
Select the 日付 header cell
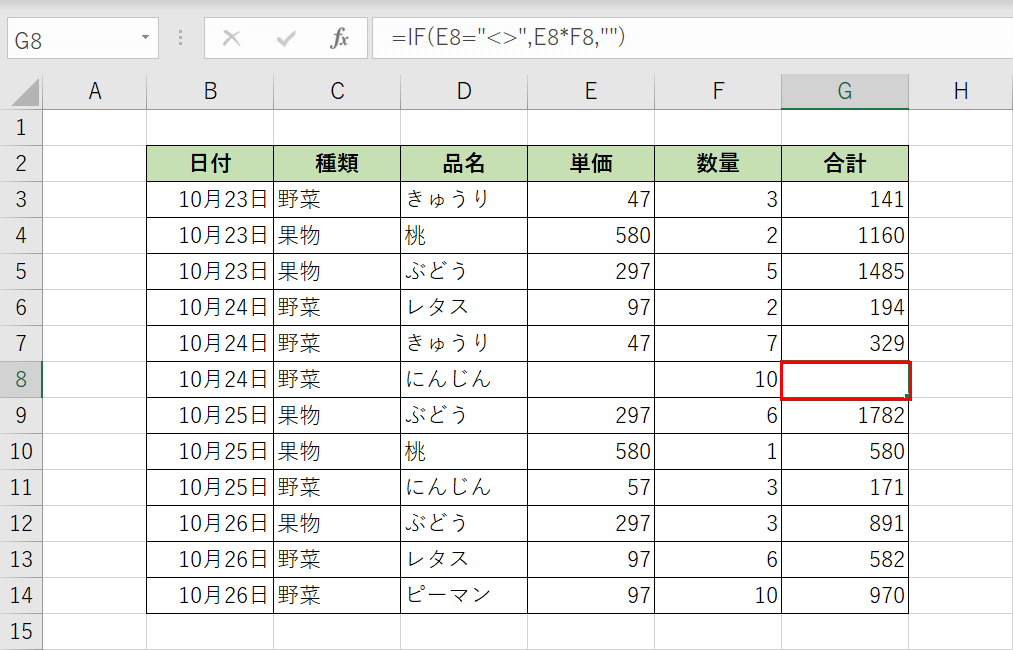[210, 162]
